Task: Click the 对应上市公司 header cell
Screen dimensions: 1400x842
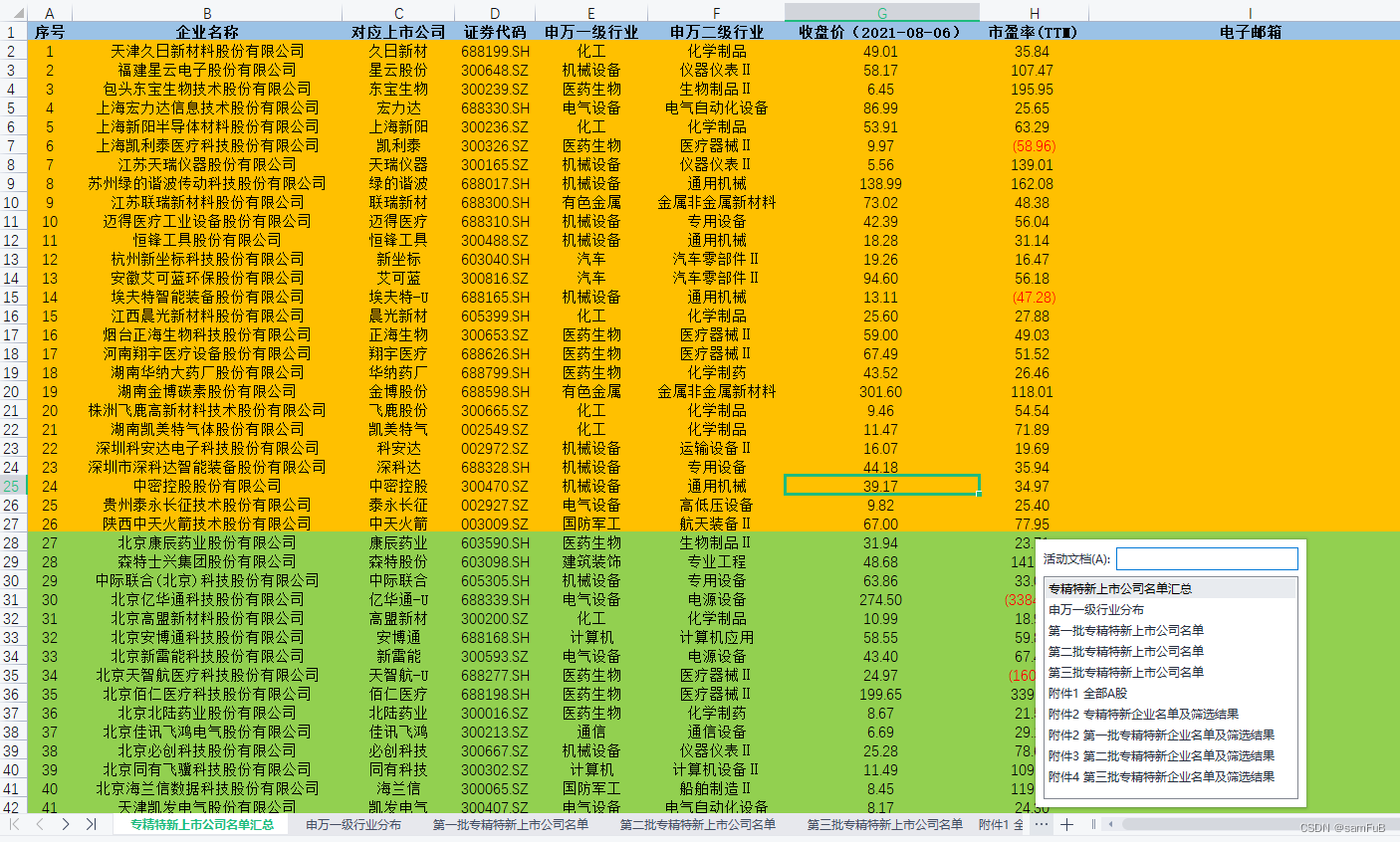Action: pyautogui.click(x=398, y=32)
